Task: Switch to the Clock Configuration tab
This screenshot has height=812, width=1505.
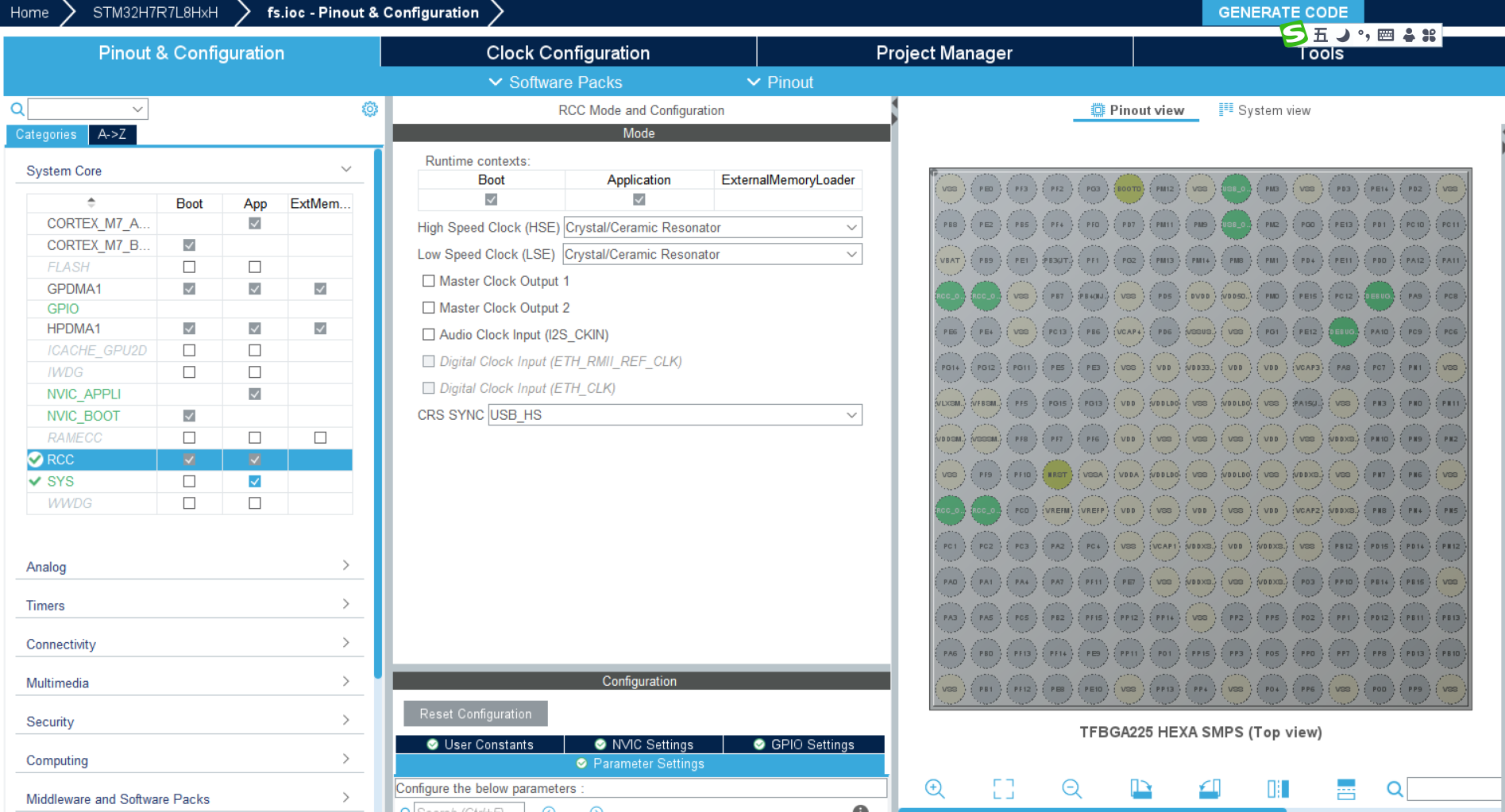Action: 567,52
